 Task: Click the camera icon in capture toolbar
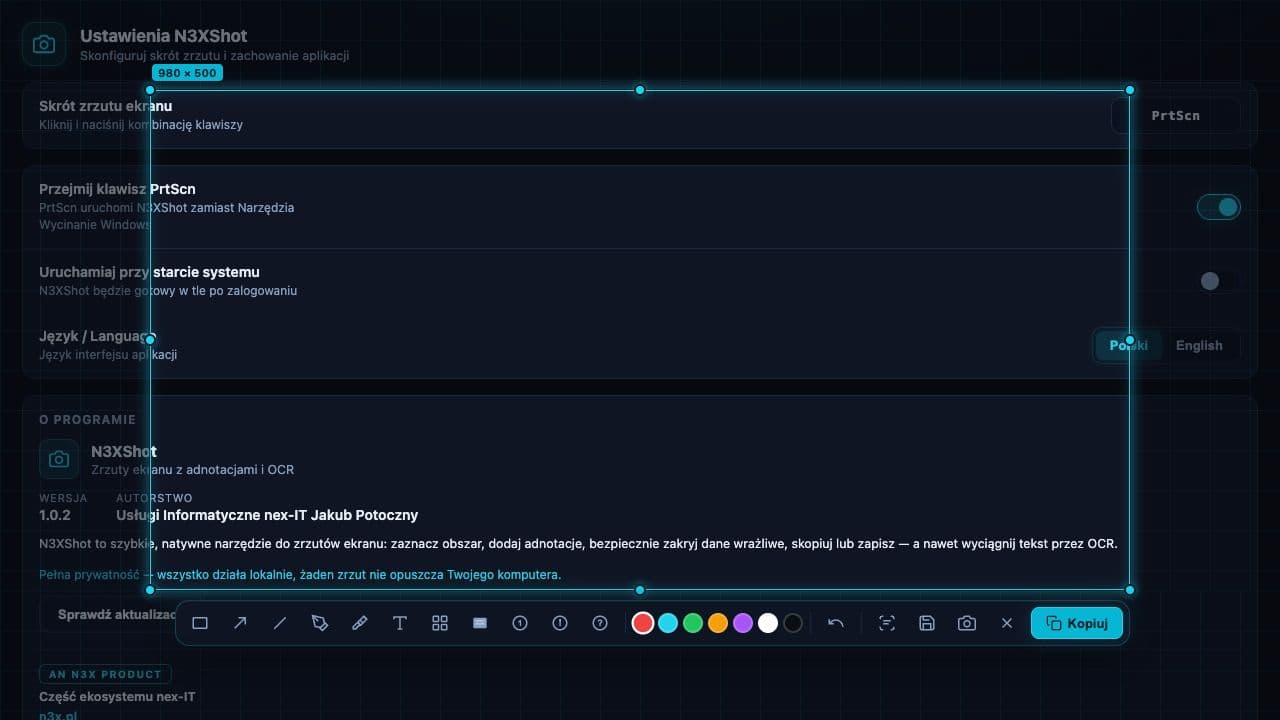click(967, 623)
